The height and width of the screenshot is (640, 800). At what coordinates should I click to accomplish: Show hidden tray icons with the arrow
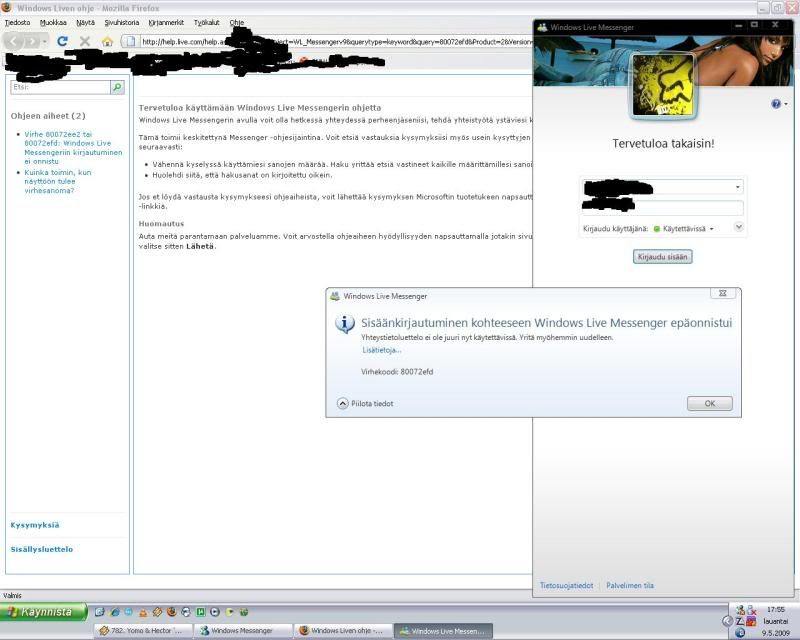(x=728, y=621)
